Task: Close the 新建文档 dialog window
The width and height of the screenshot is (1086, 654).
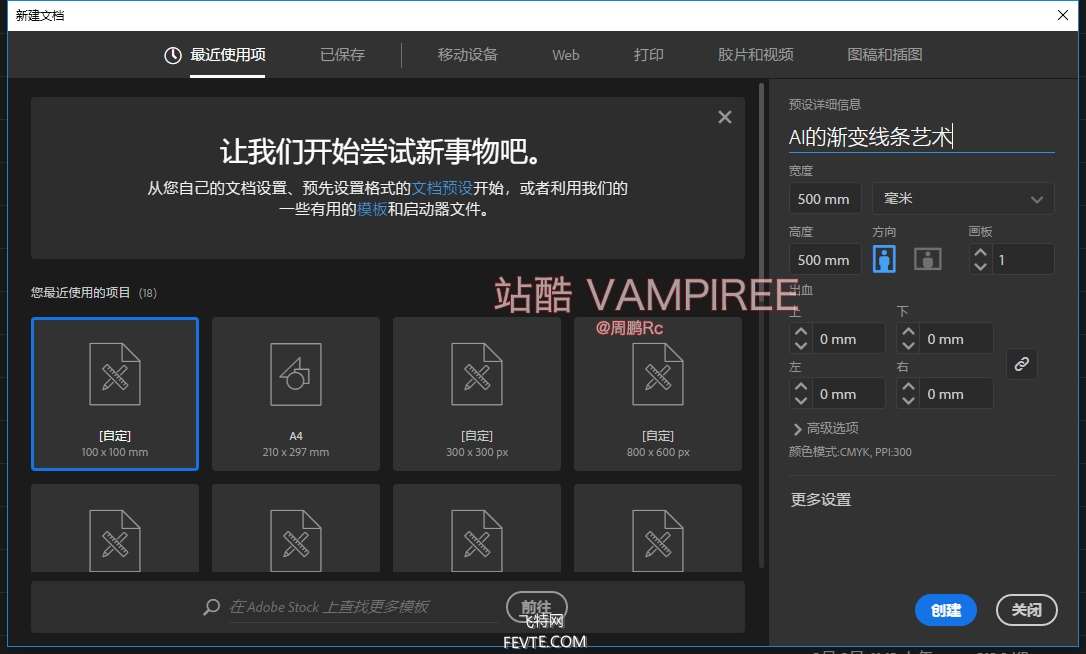Action: click(x=1062, y=15)
